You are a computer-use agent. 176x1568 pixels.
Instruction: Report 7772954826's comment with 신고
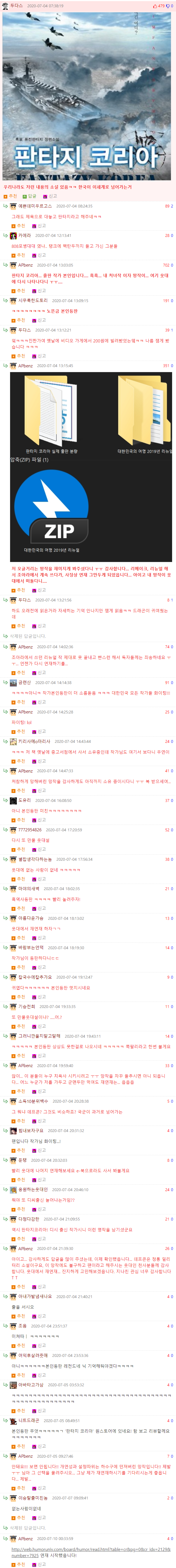click(39, 849)
